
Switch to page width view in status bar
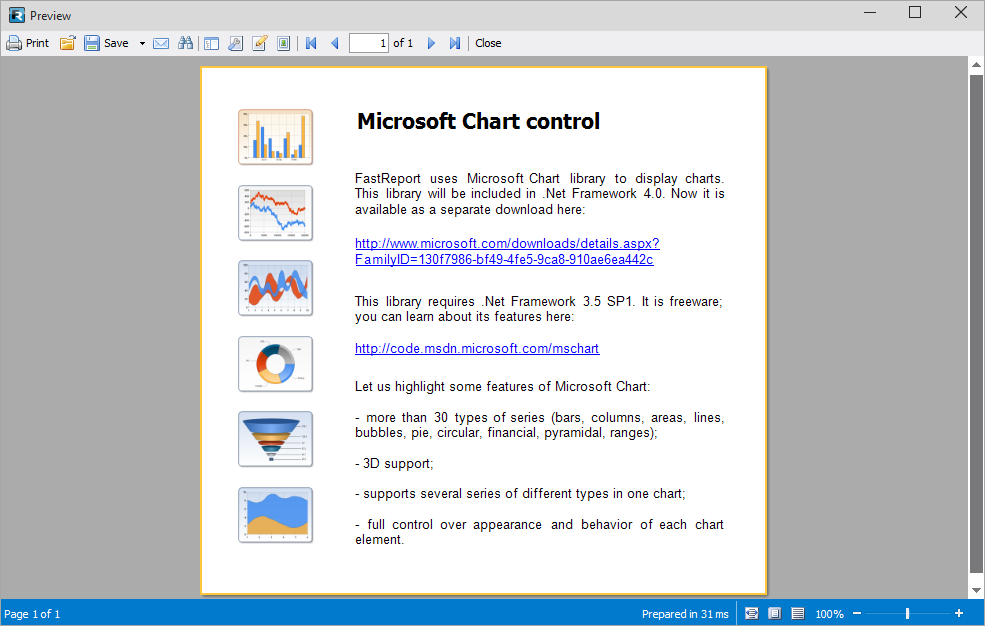click(x=751, y=613)
